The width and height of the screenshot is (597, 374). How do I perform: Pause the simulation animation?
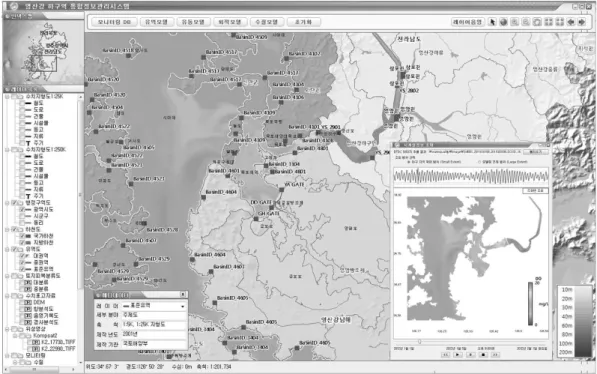coord(470,355)
